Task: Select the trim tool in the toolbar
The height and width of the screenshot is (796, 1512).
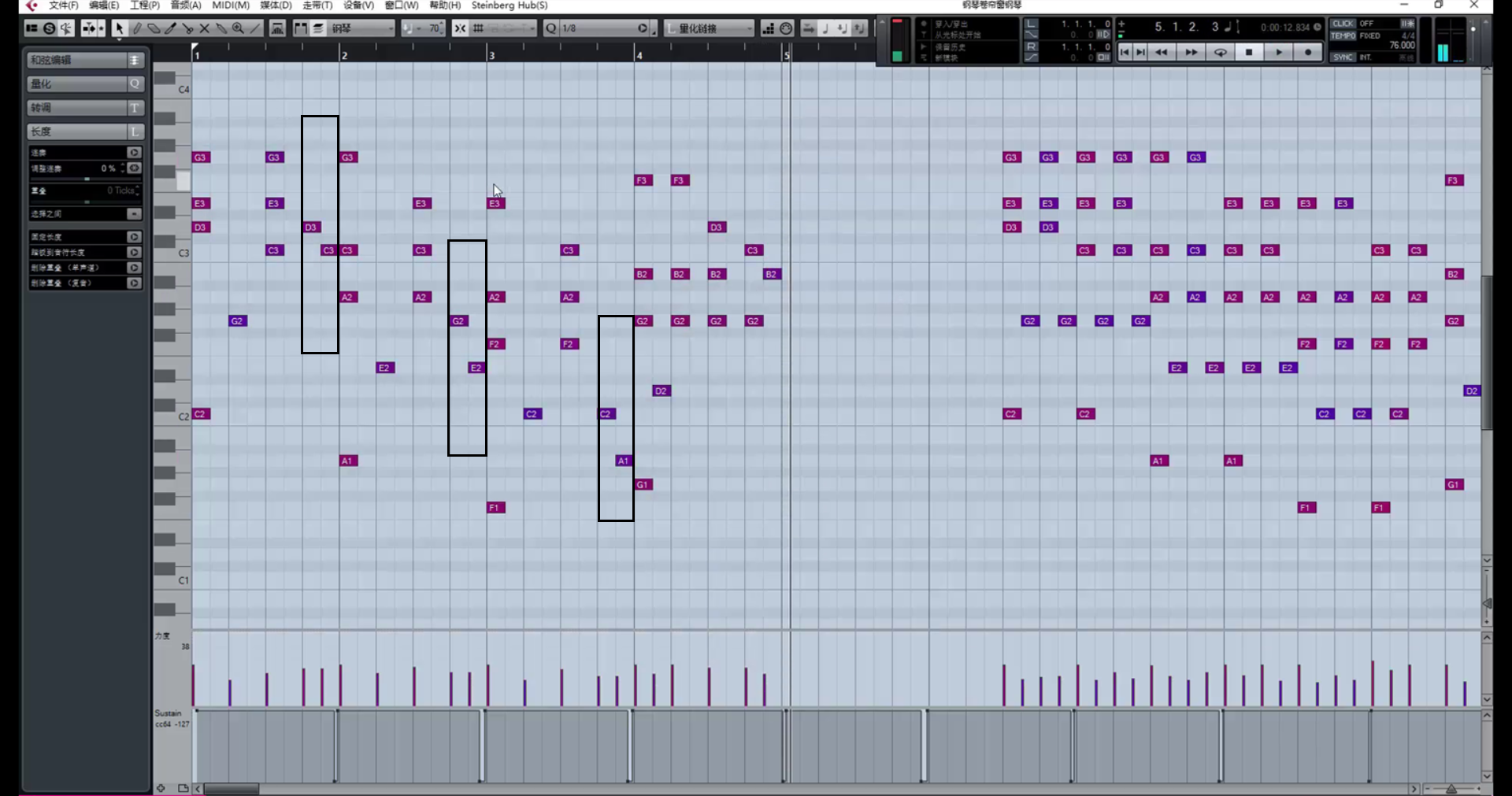Action: (170, 28)
